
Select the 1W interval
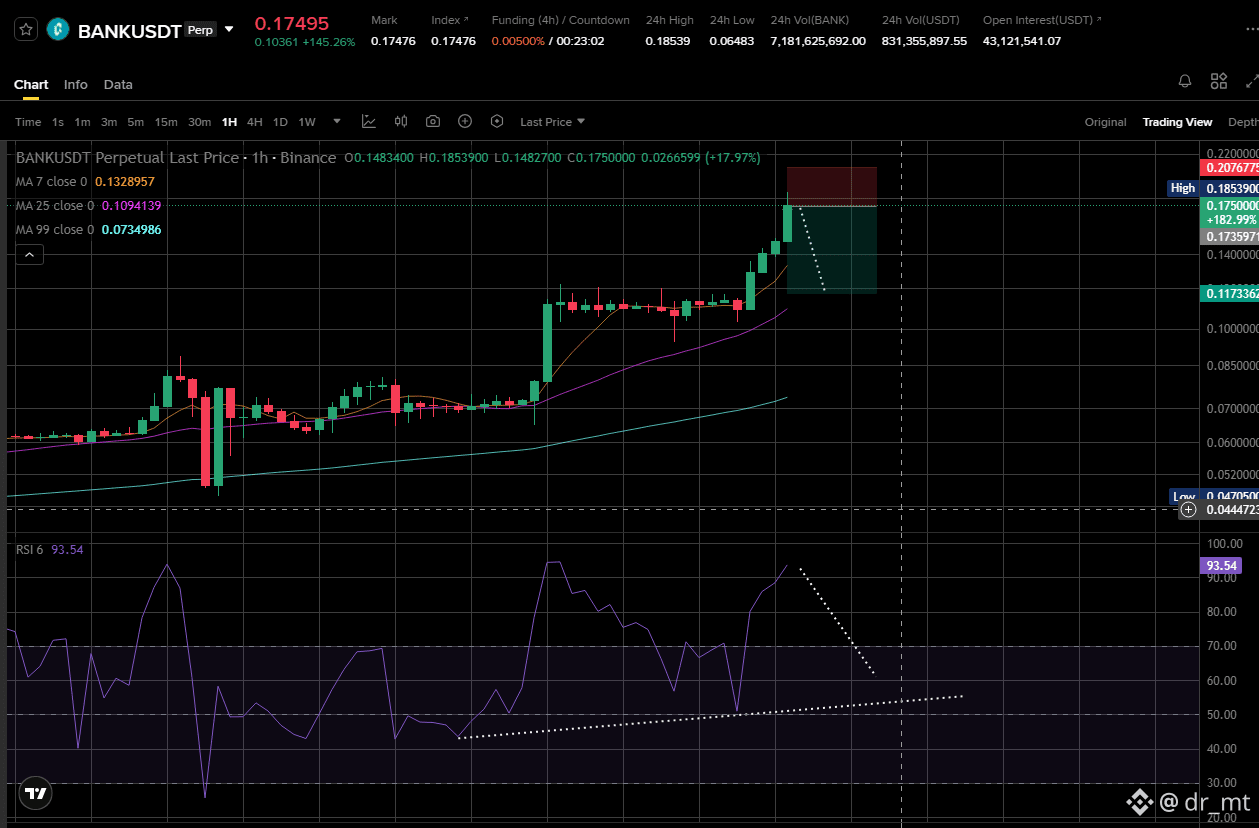(x=307, y=122)
